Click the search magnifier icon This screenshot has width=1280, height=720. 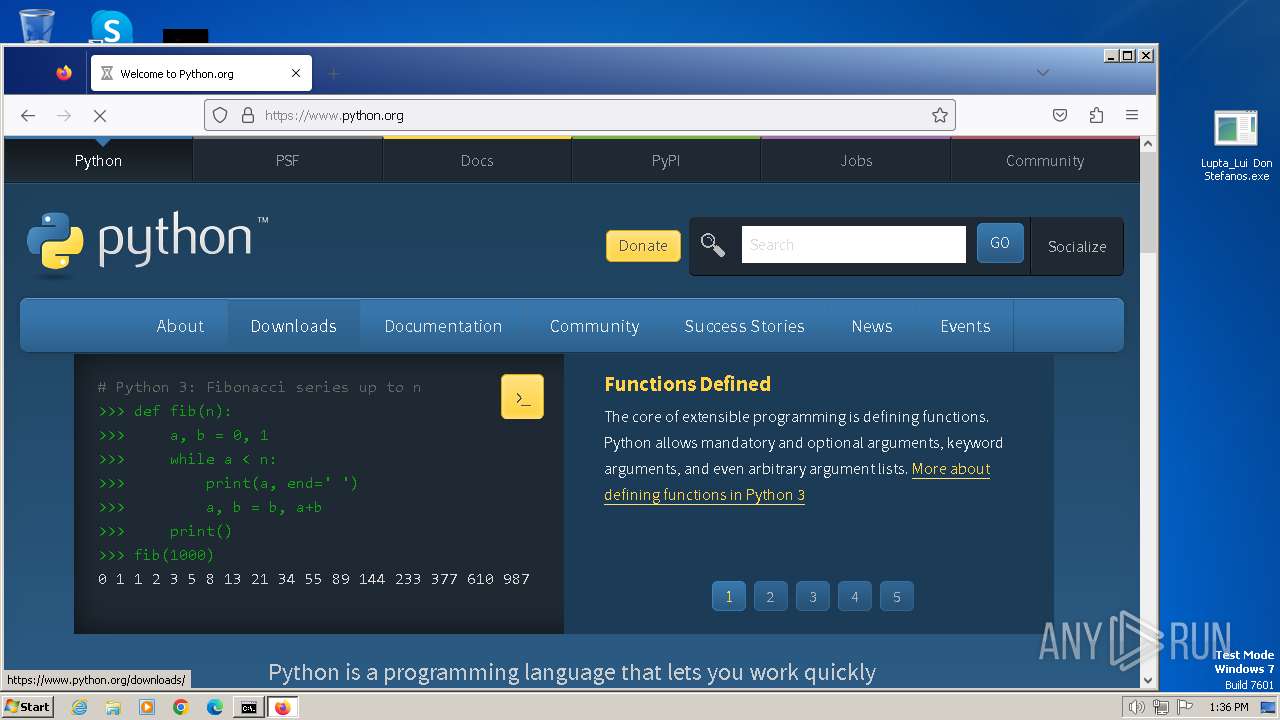click(713, 244)
